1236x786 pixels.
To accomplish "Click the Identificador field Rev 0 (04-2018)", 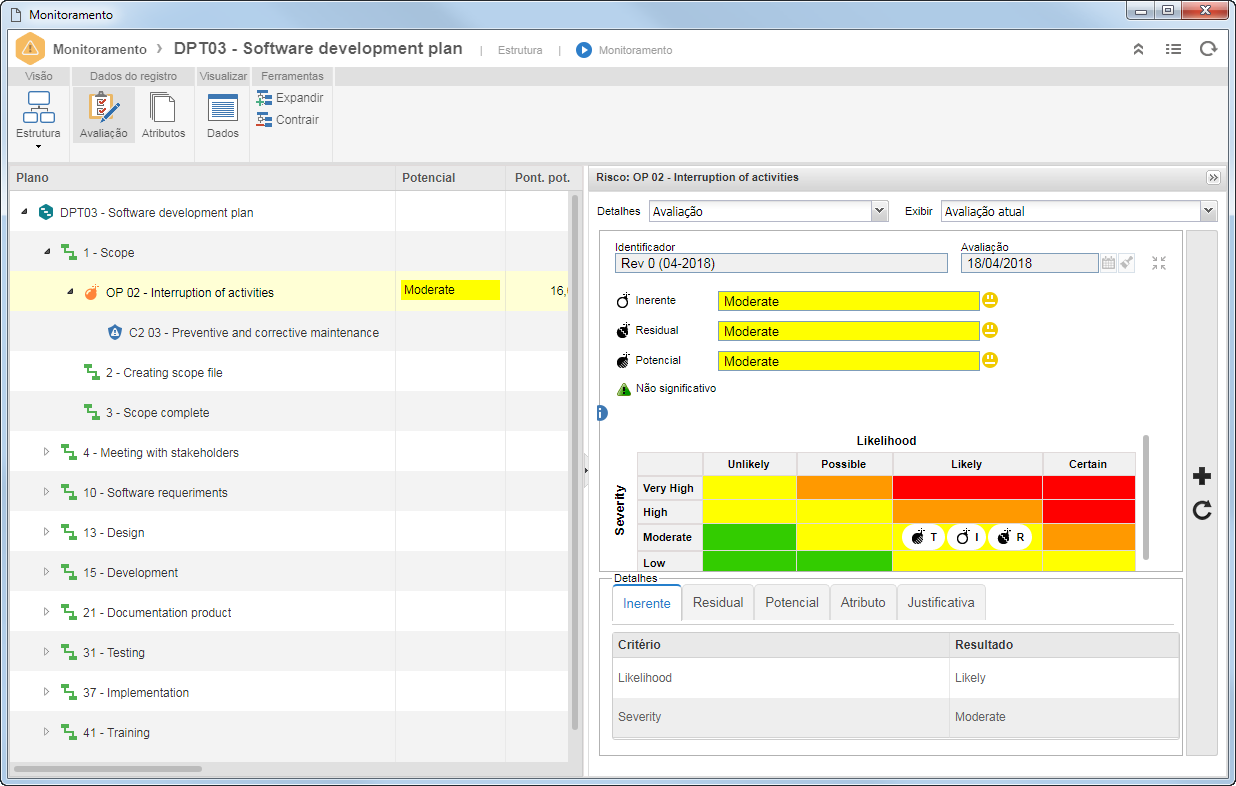I will 781,263.
